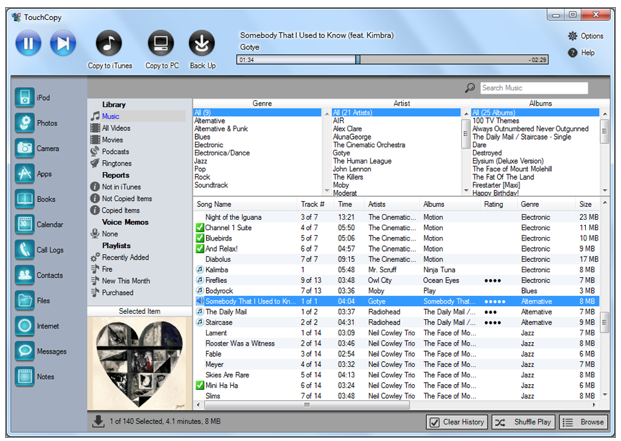Click up arrow of Artist list scrollbar
Screen dimensions: 621x441
point(466,114)
